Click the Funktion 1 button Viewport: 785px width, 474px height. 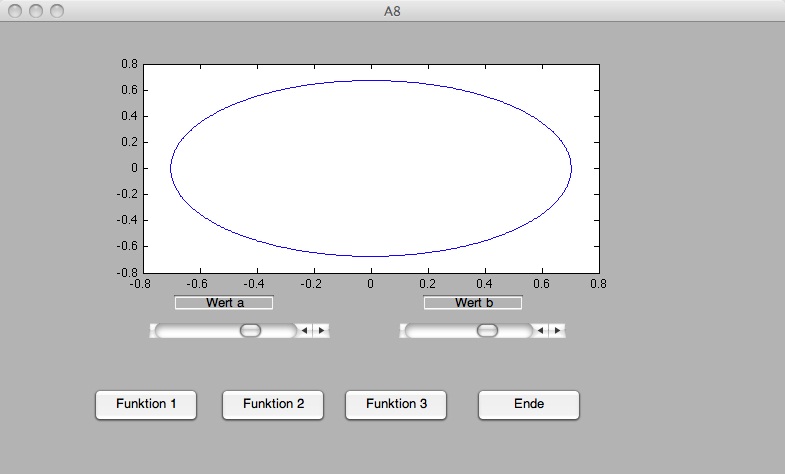click(146, 404)
